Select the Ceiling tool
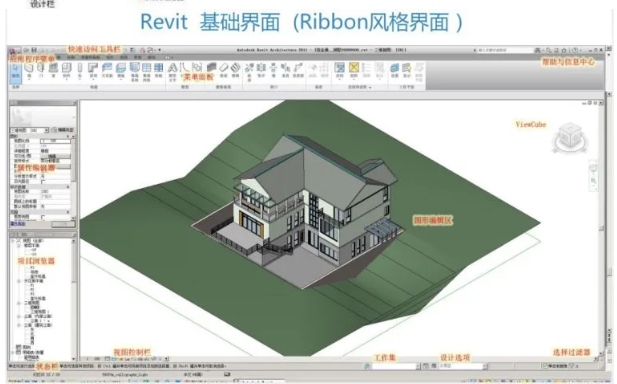 (x=107, y=71)
